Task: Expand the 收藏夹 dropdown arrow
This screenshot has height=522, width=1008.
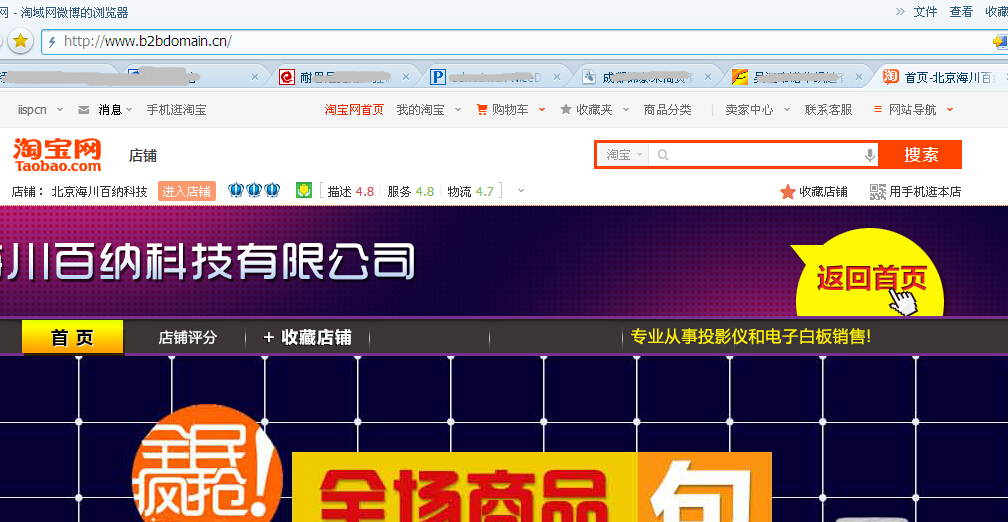Action: pyautogui.click(x=626, y=110)
